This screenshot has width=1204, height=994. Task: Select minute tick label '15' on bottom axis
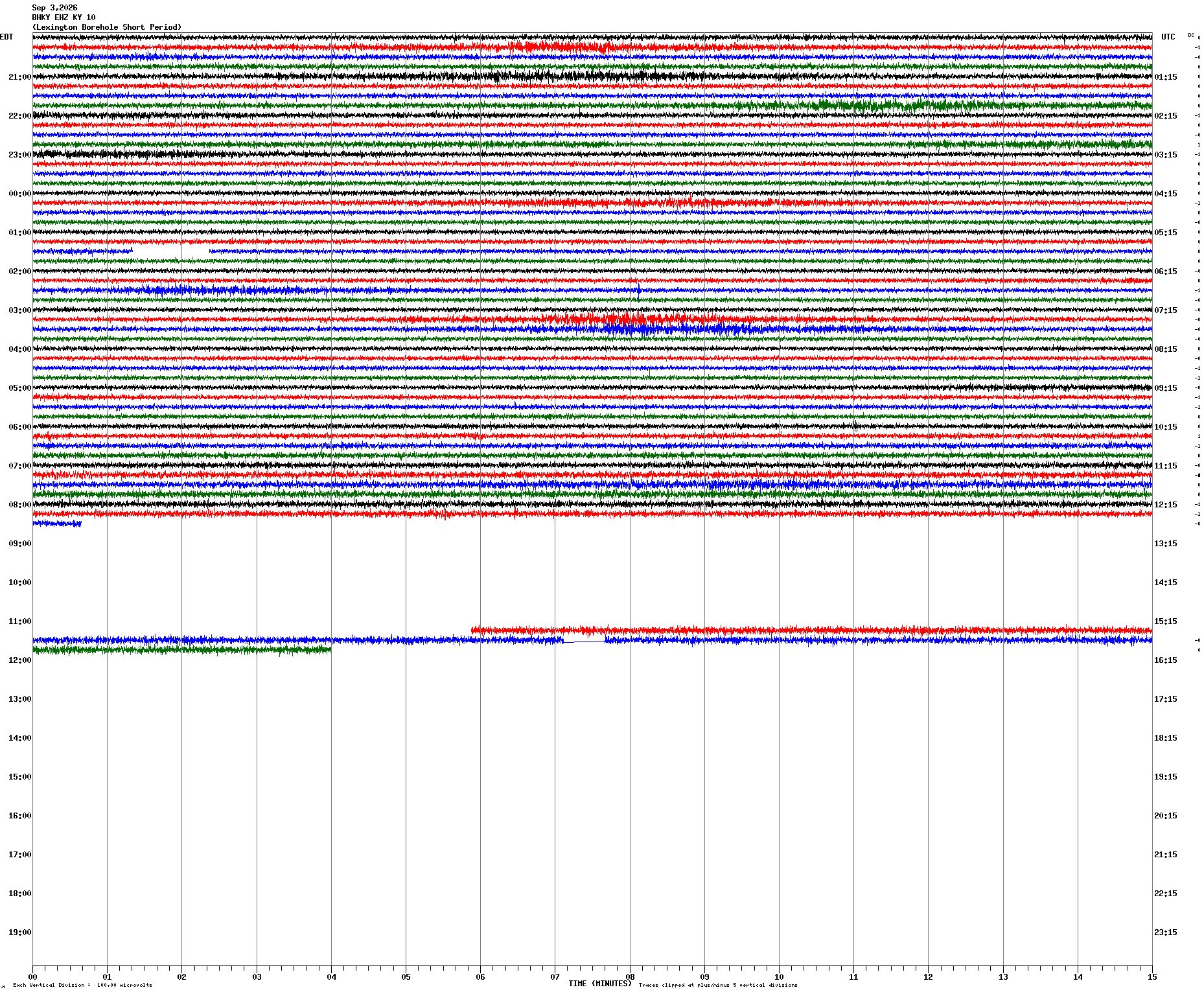pos(1152,977)
